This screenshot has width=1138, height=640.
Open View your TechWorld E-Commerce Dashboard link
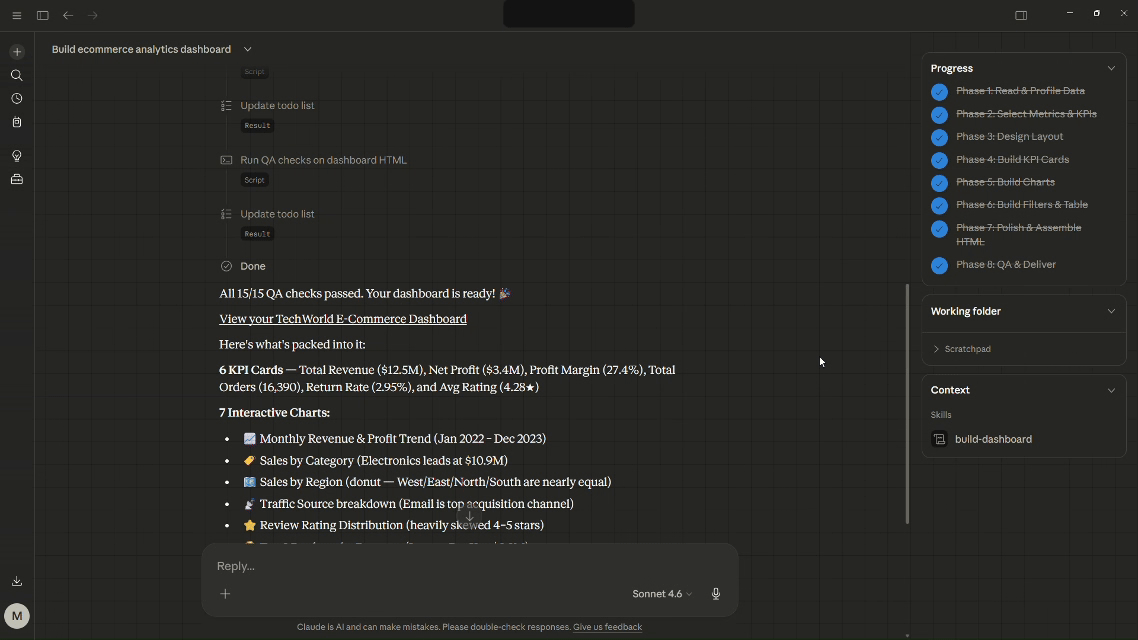(x=343, y=319)
